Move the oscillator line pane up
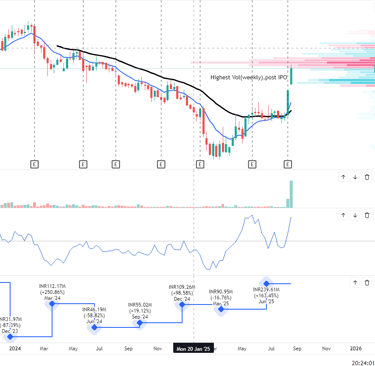 point(343,215)
